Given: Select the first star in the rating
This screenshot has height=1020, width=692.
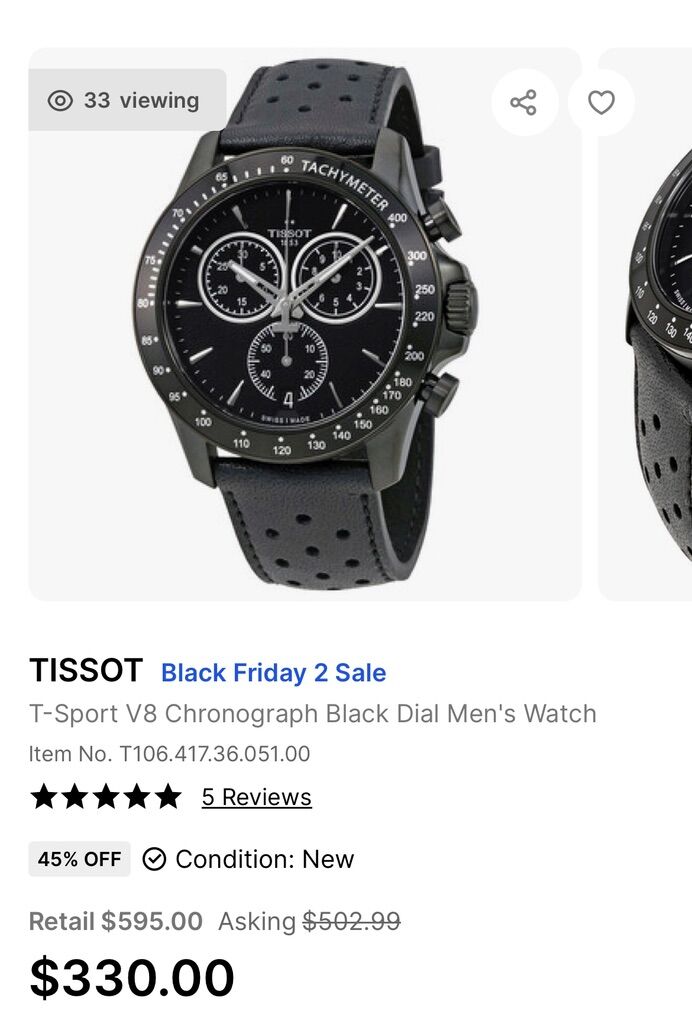Looking at the screenshot, I should (43, 796).
